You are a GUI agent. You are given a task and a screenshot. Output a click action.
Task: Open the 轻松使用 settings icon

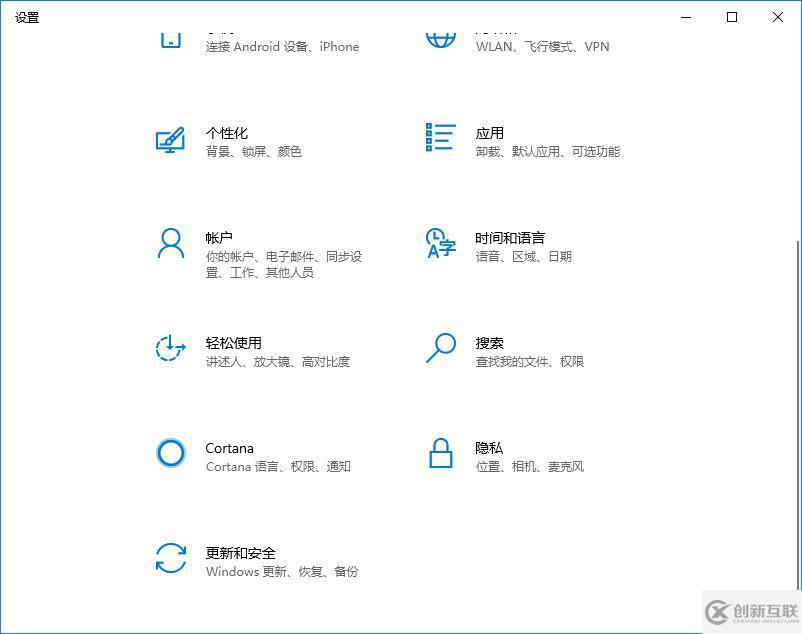point(170,350)
